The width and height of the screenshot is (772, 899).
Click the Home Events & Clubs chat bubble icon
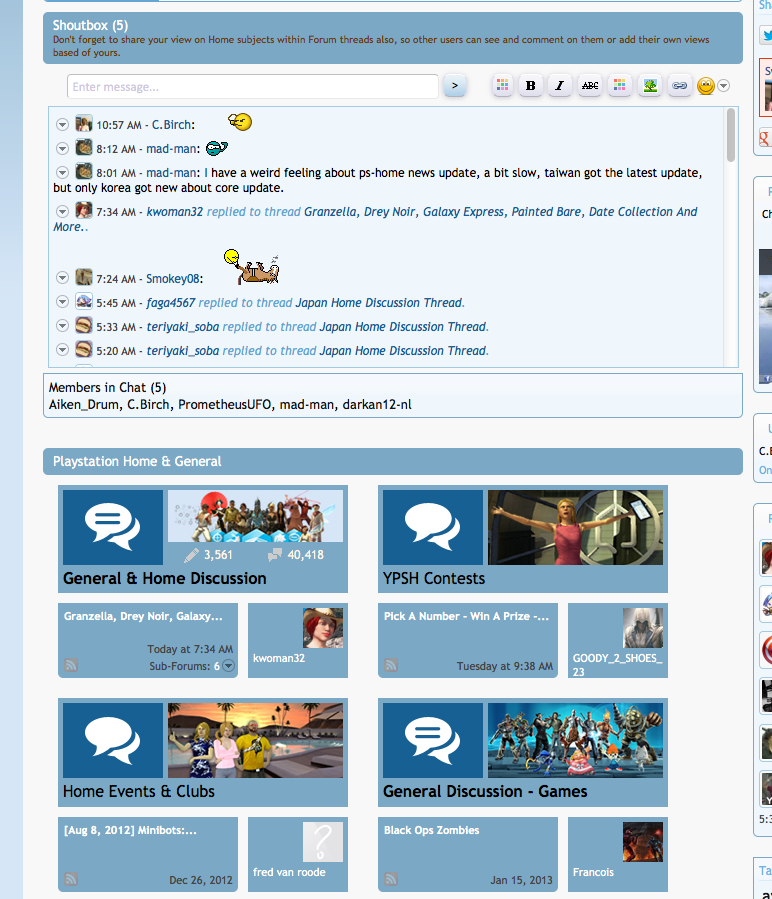[x=113, y=740]
